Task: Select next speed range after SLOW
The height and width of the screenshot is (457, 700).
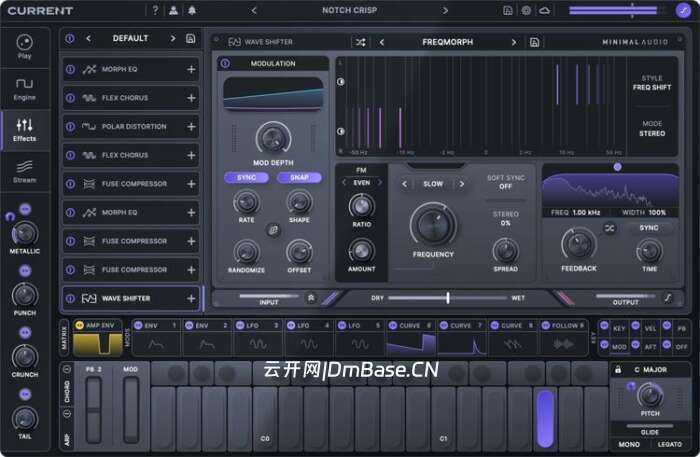Action: tap(462, 184)
